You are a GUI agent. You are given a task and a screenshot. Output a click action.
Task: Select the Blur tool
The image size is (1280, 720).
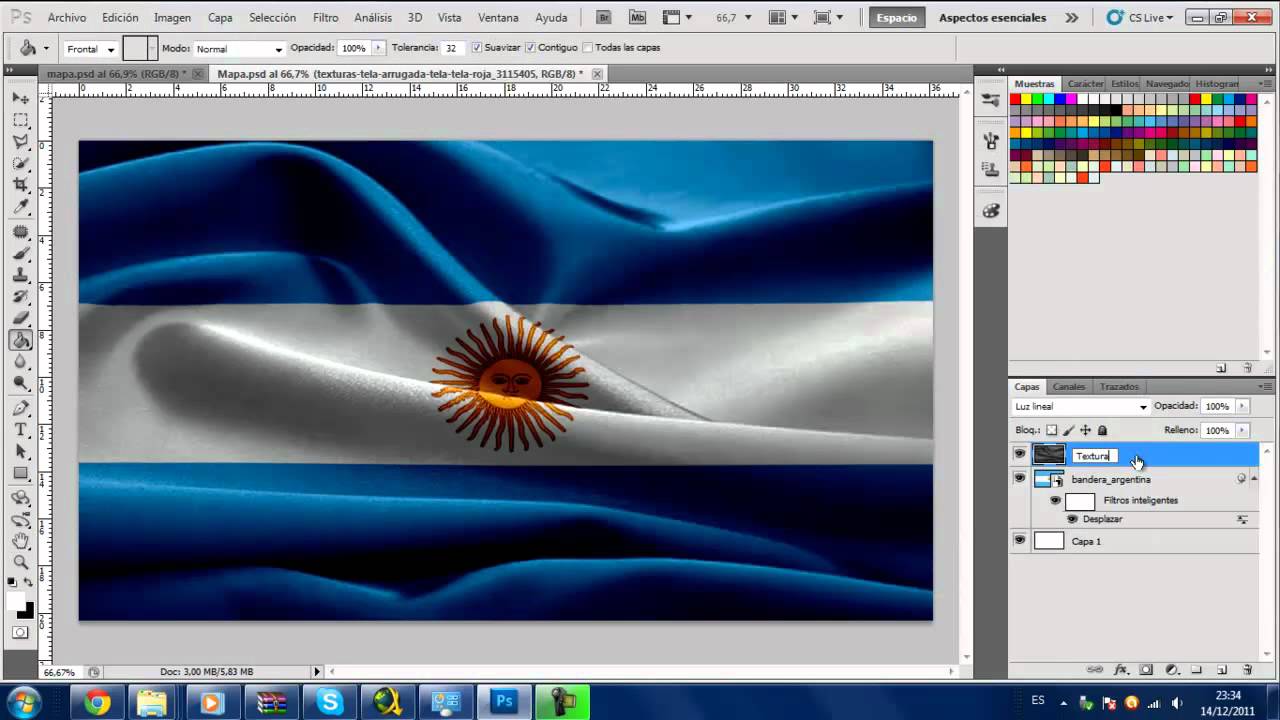[20, 363]
